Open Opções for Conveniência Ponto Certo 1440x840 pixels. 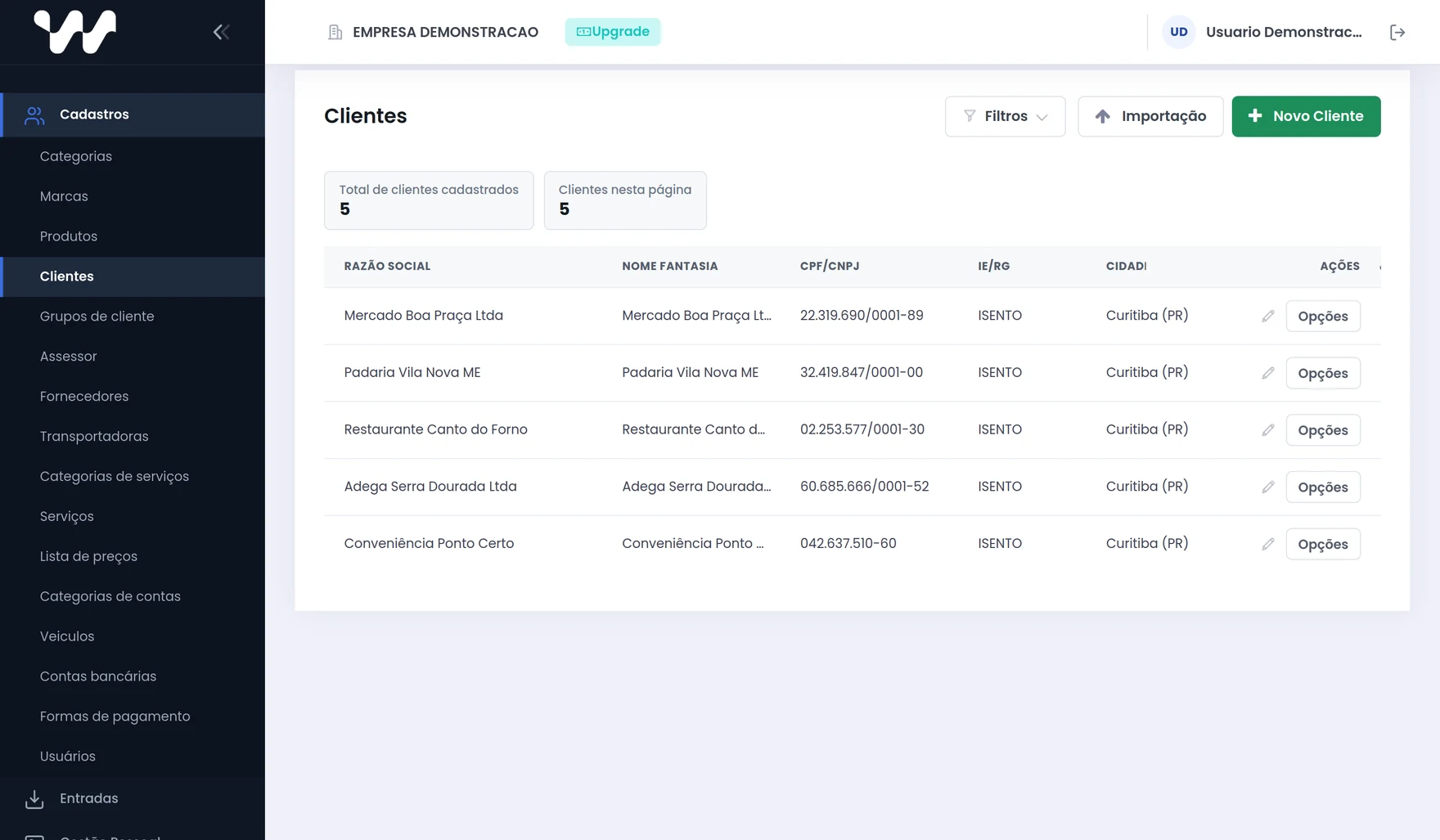(1323, 544)
